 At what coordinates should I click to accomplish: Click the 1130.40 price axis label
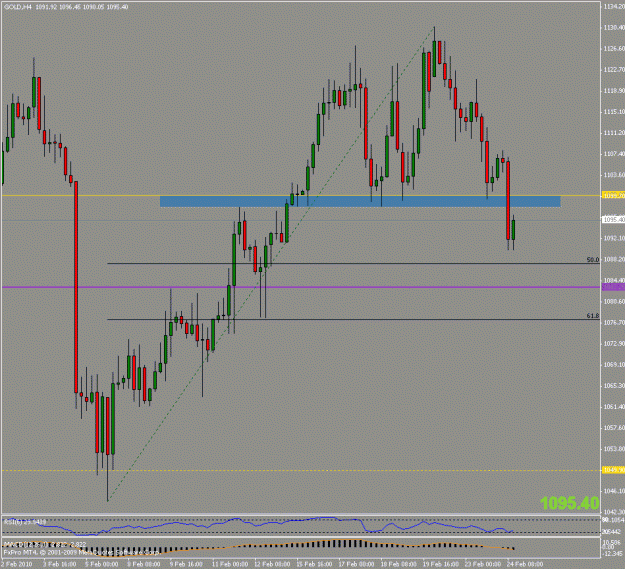(x=614, y=27)
